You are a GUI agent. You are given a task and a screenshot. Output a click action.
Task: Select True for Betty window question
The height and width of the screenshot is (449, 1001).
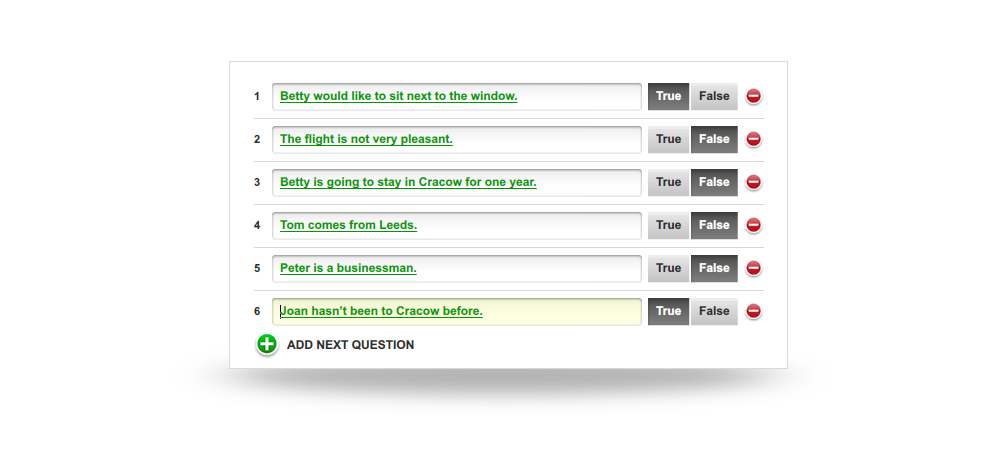[668, 96]
